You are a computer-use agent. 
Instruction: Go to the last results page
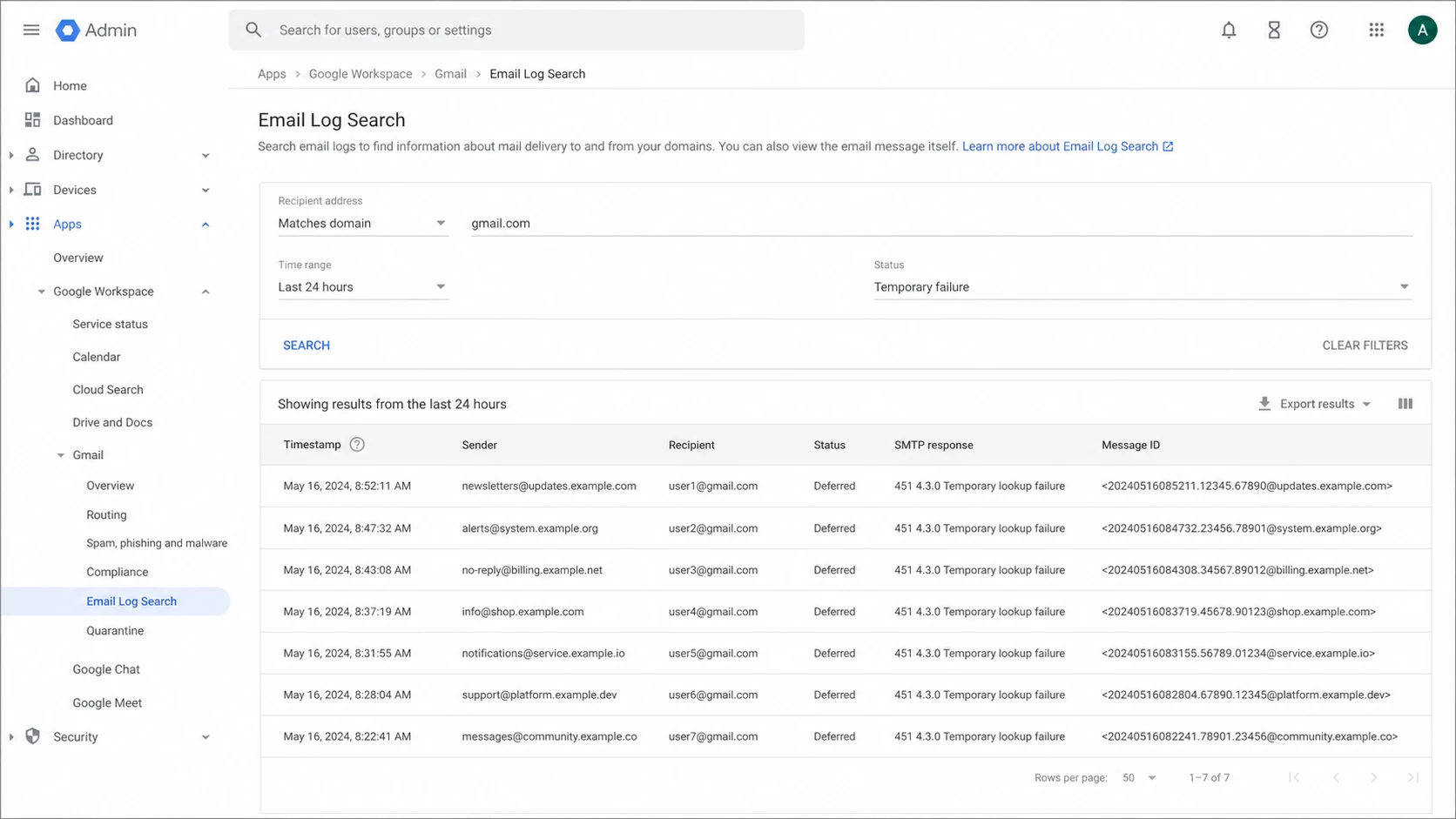point(1412,777)
